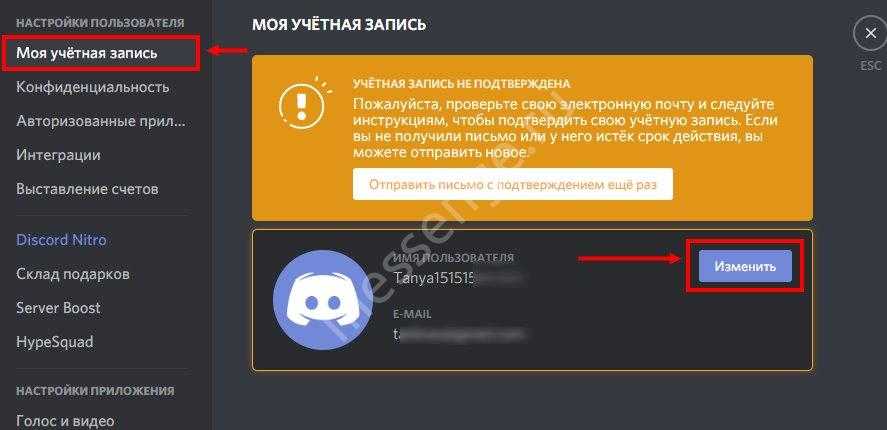This screenshot has width=887, height=430.
Task: Click the ESC label under close button
Action: [x=871, y=66]
